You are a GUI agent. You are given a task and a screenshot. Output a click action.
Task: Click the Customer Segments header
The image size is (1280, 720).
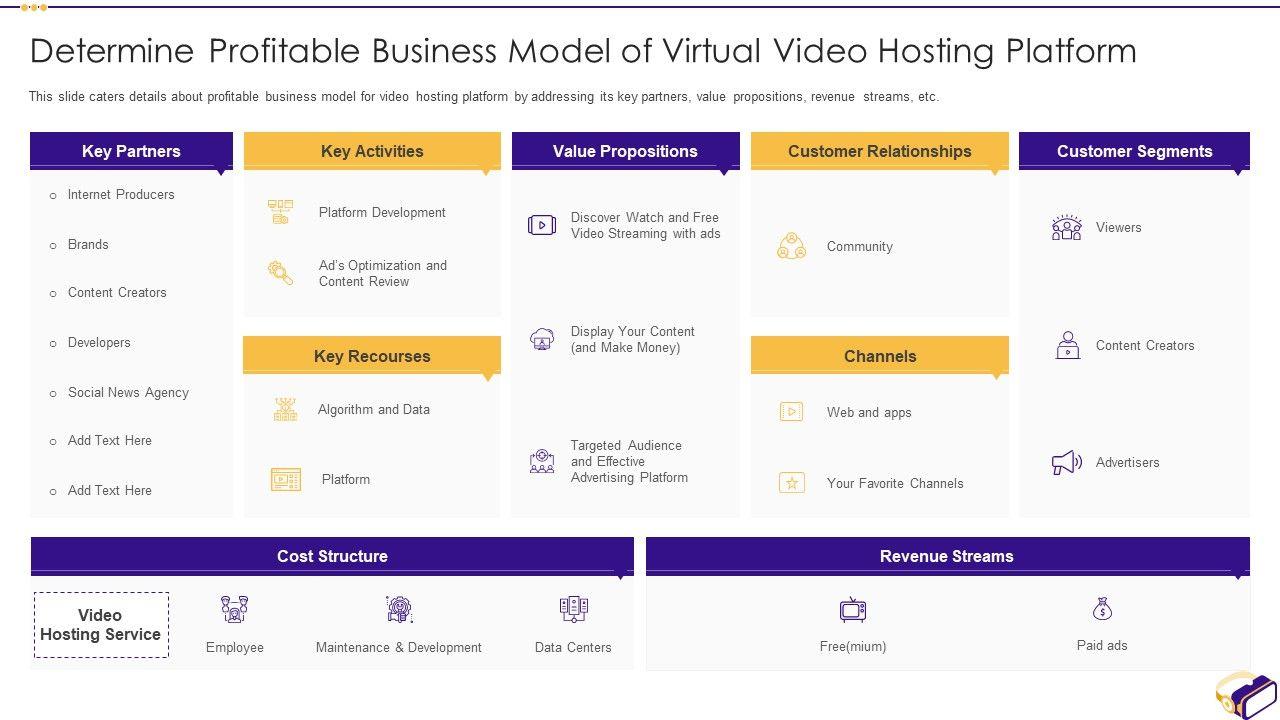1134,151
